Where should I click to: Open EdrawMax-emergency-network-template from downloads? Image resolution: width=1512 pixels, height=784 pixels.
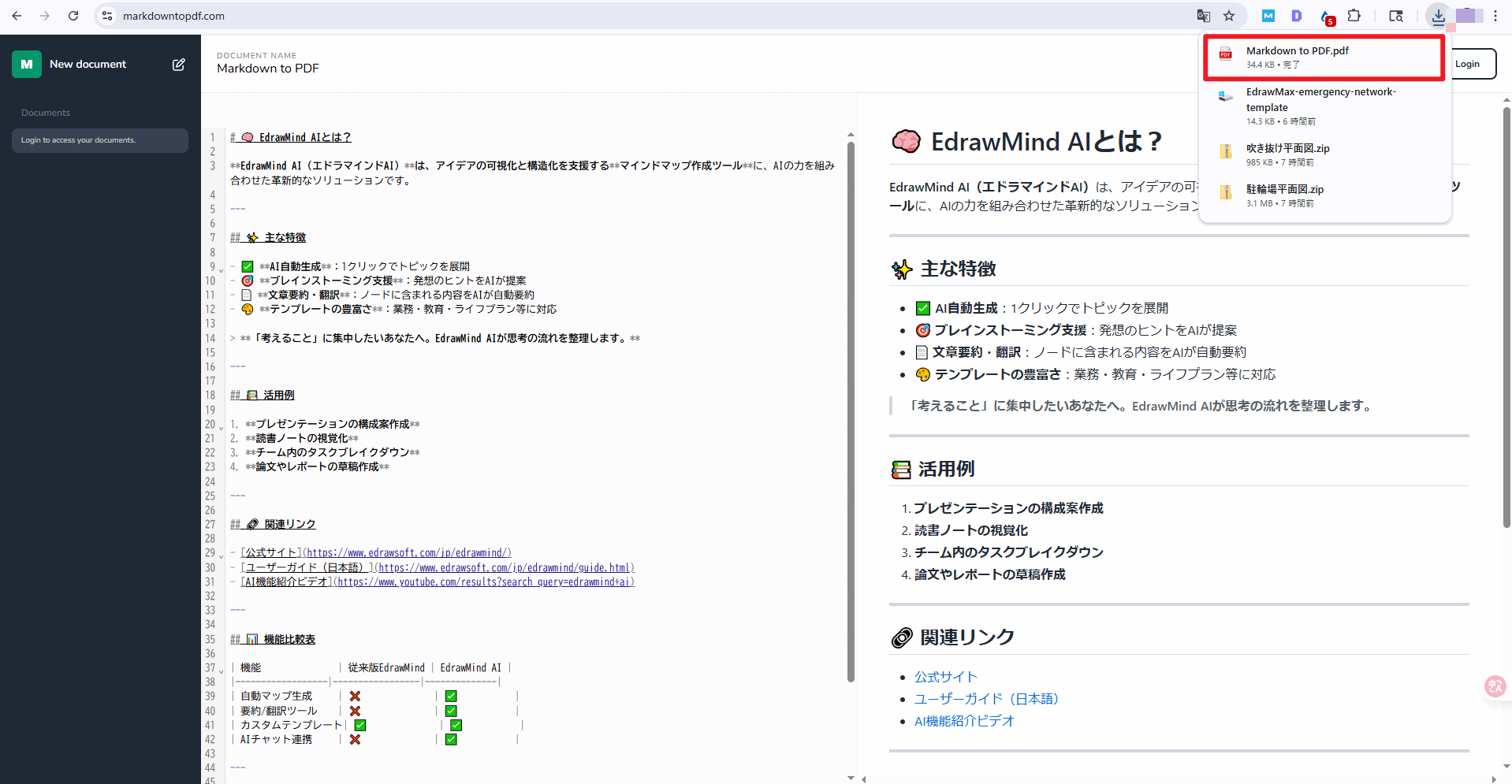[x=1321, y=99]
